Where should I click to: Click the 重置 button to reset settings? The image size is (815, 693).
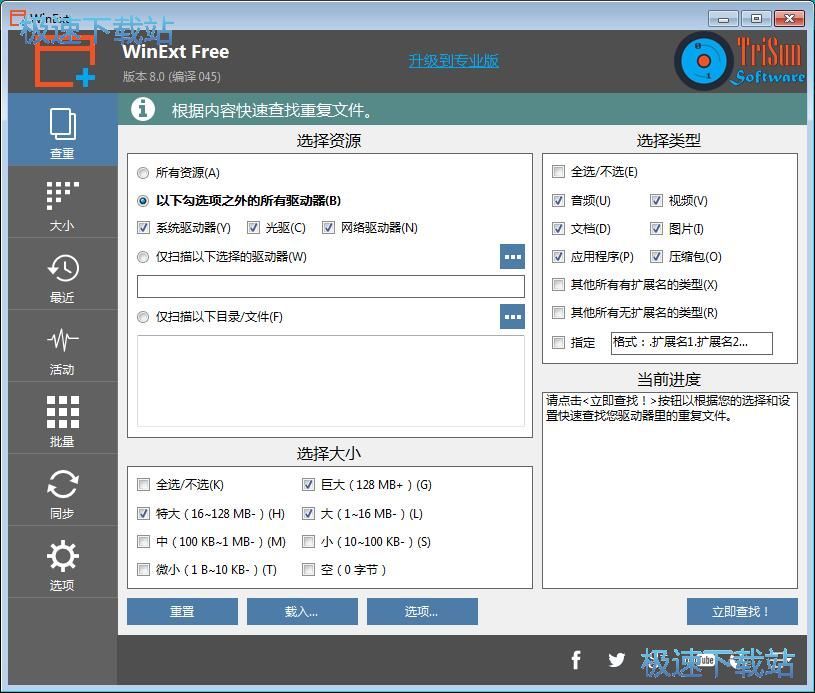(x=181, y=611)
